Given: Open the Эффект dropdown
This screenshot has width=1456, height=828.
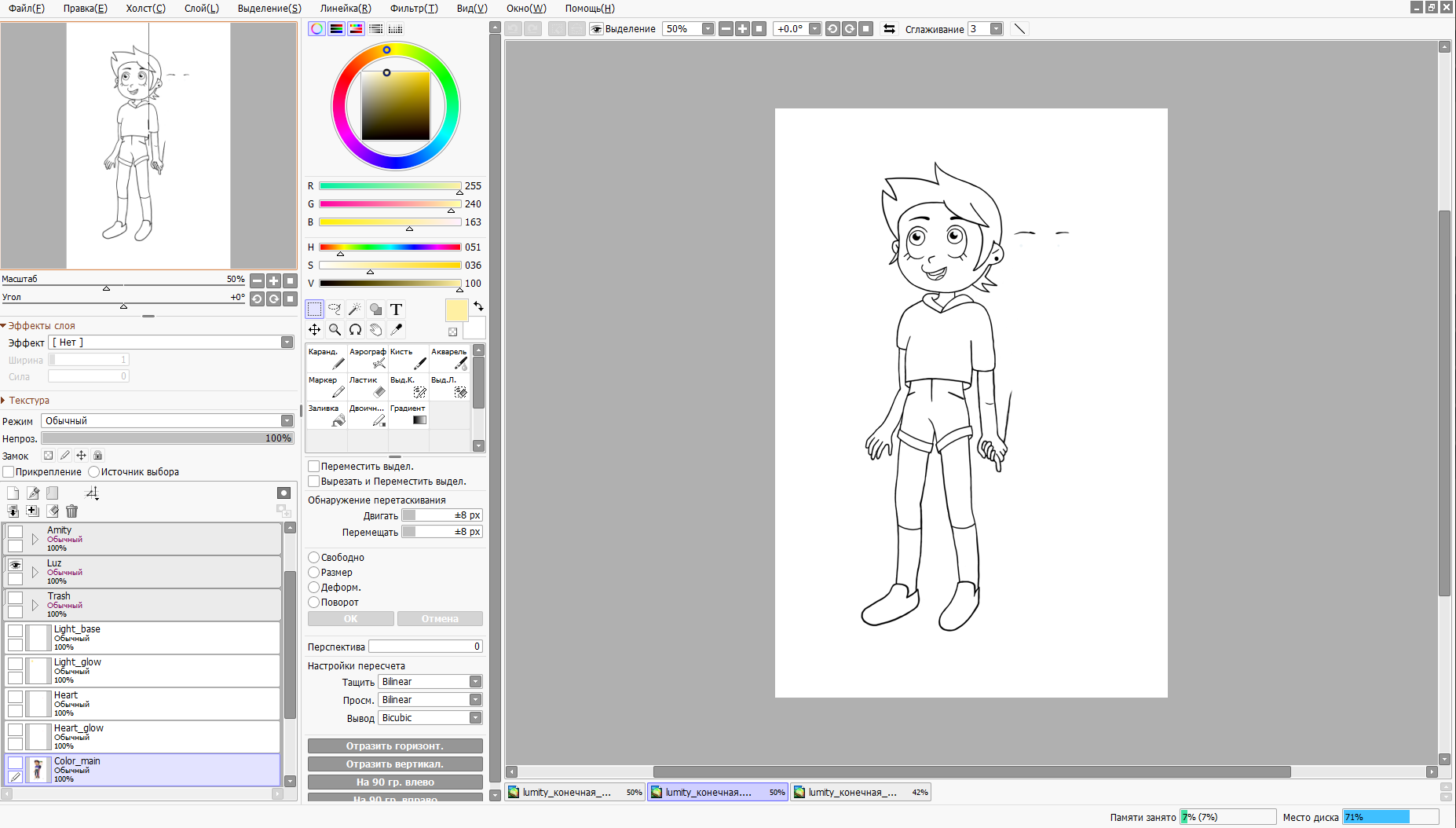Looking at the screenshot, I should tap(171, 343).
